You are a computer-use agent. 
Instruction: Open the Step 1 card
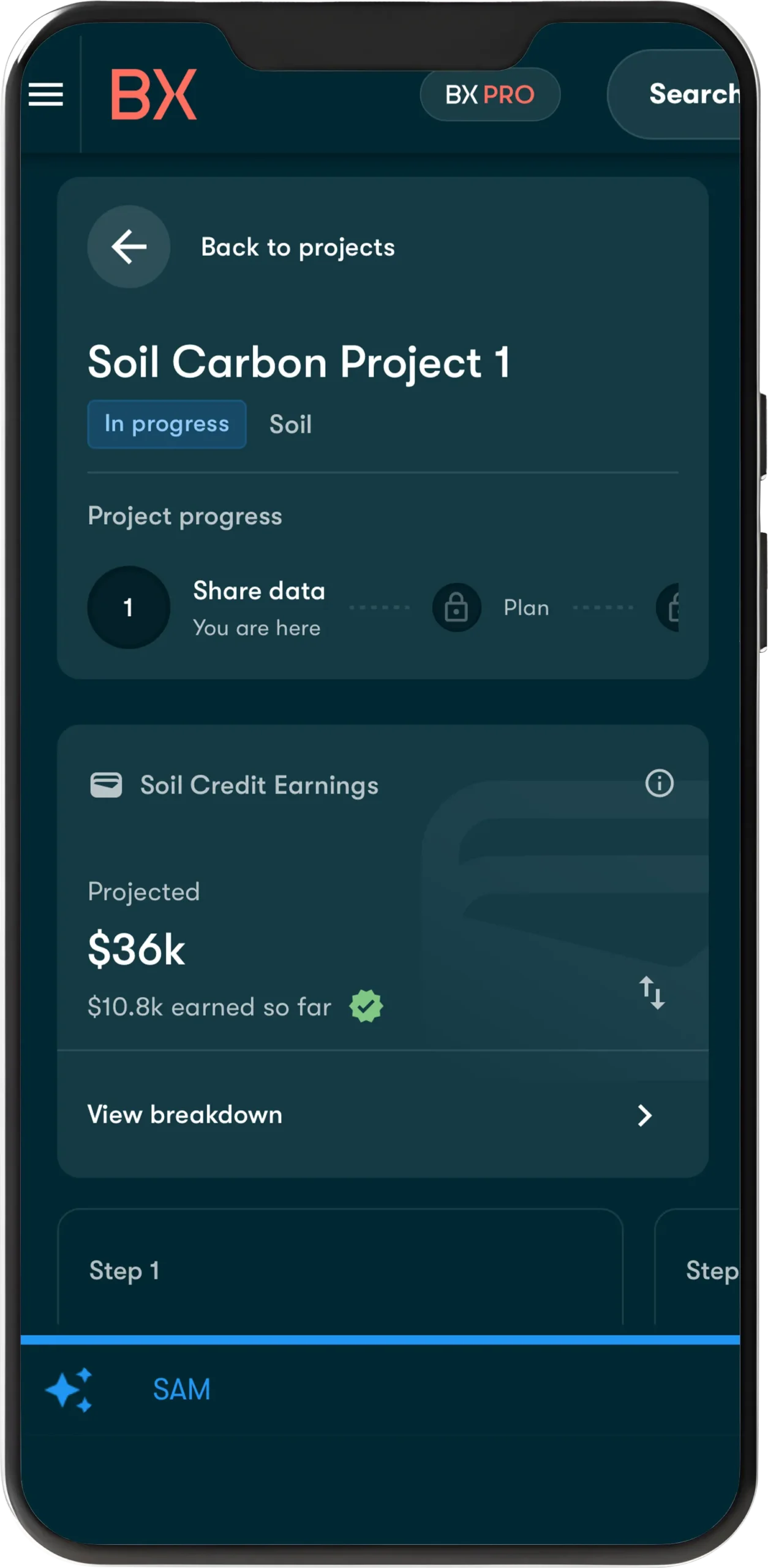[x=340, y=1269]
